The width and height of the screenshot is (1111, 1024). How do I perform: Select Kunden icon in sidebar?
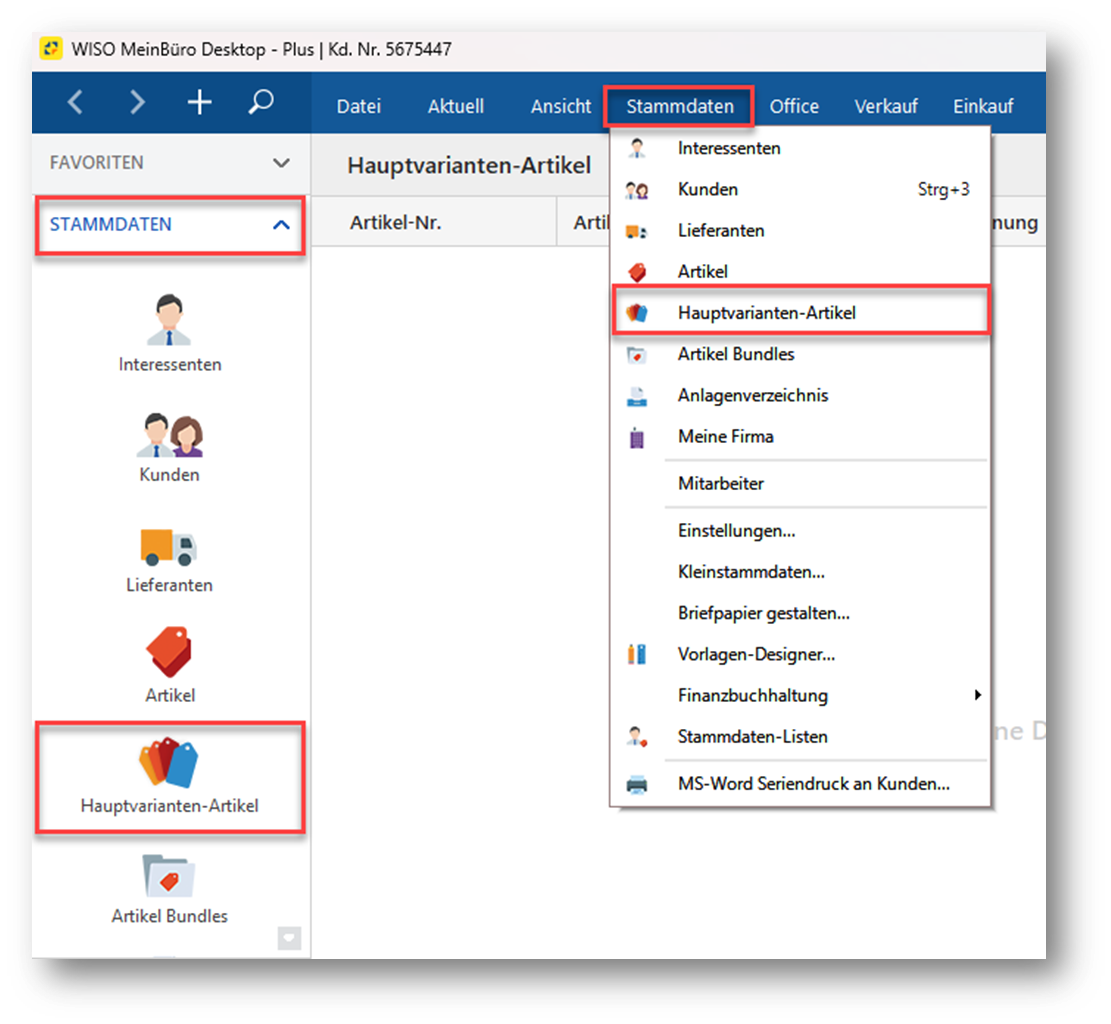click(169, 446)
